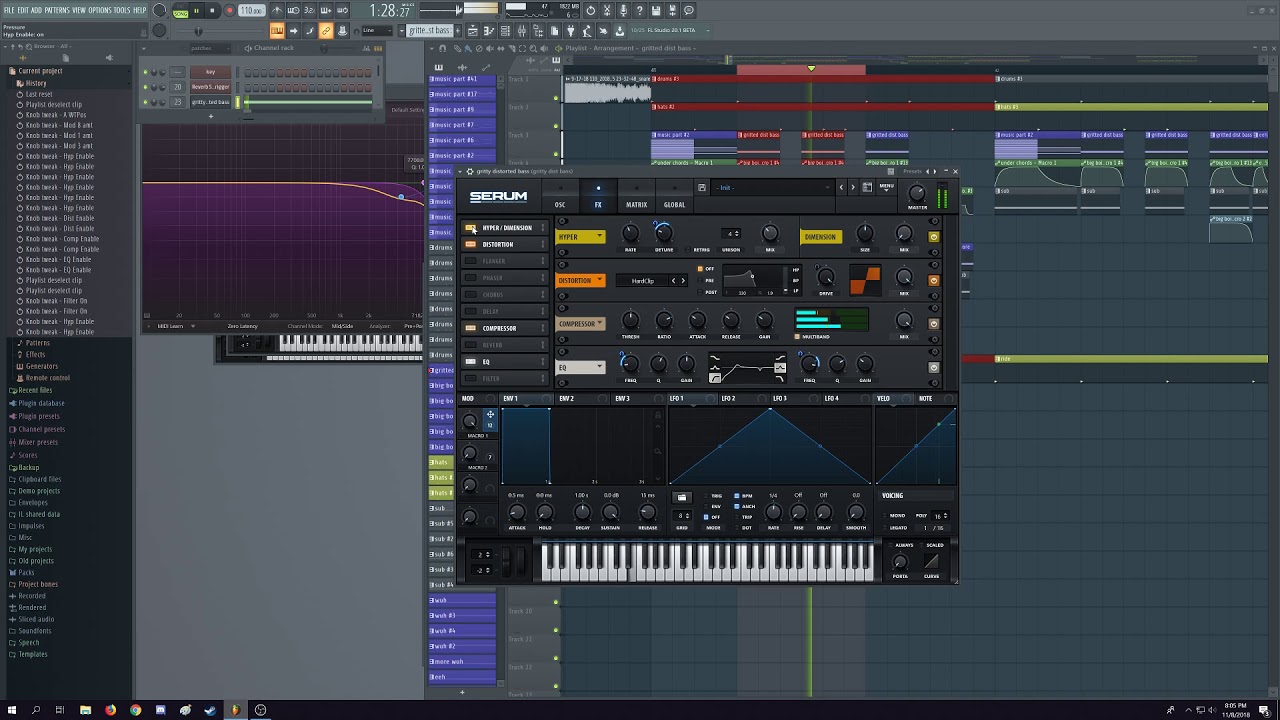Toggle the Hyper/Dimension effect on or off

pyautogui.click(x=470, y=228)
